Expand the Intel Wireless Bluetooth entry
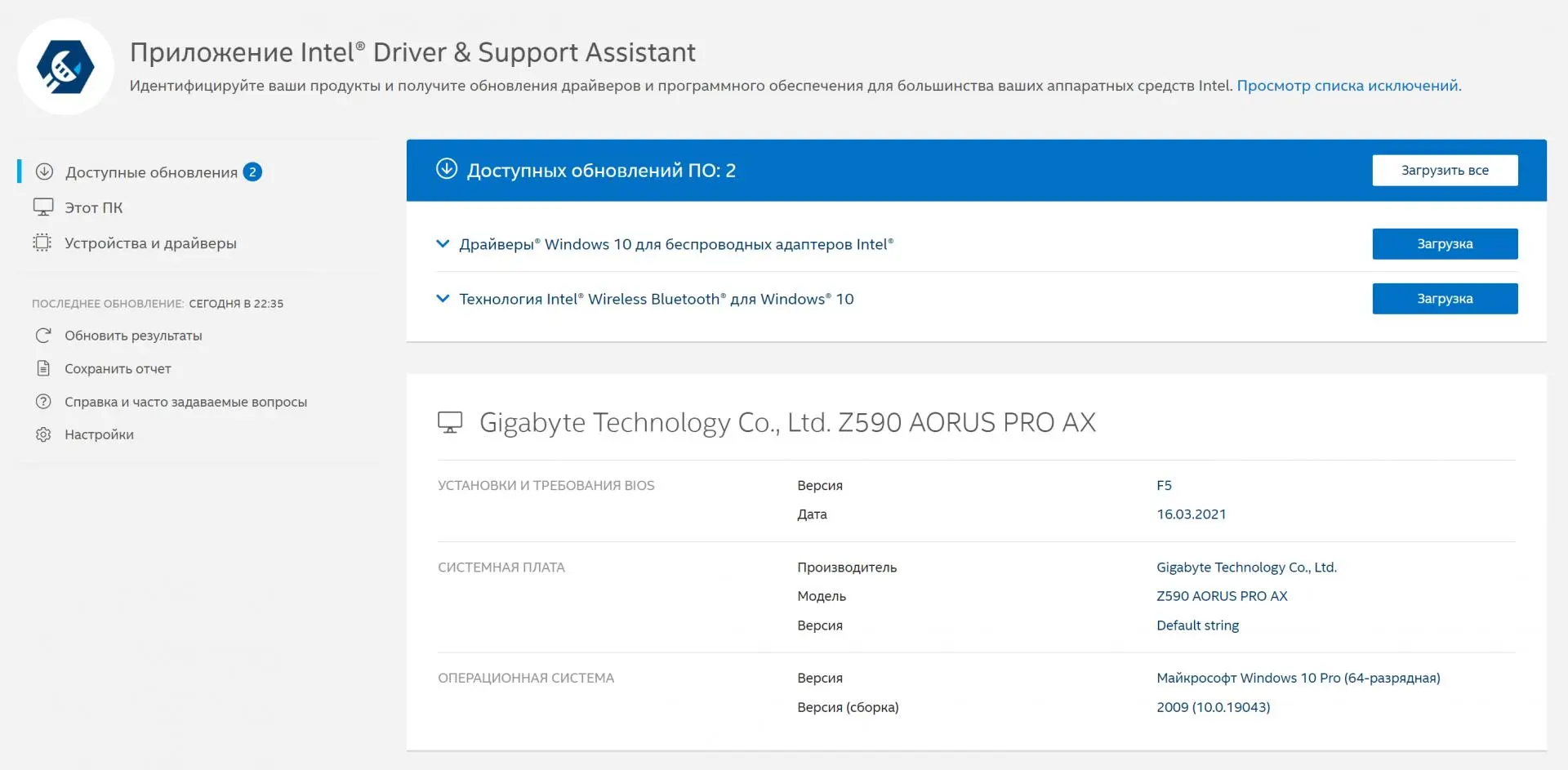This screenshot has height=770, width=1568. (x=443, y=299)
